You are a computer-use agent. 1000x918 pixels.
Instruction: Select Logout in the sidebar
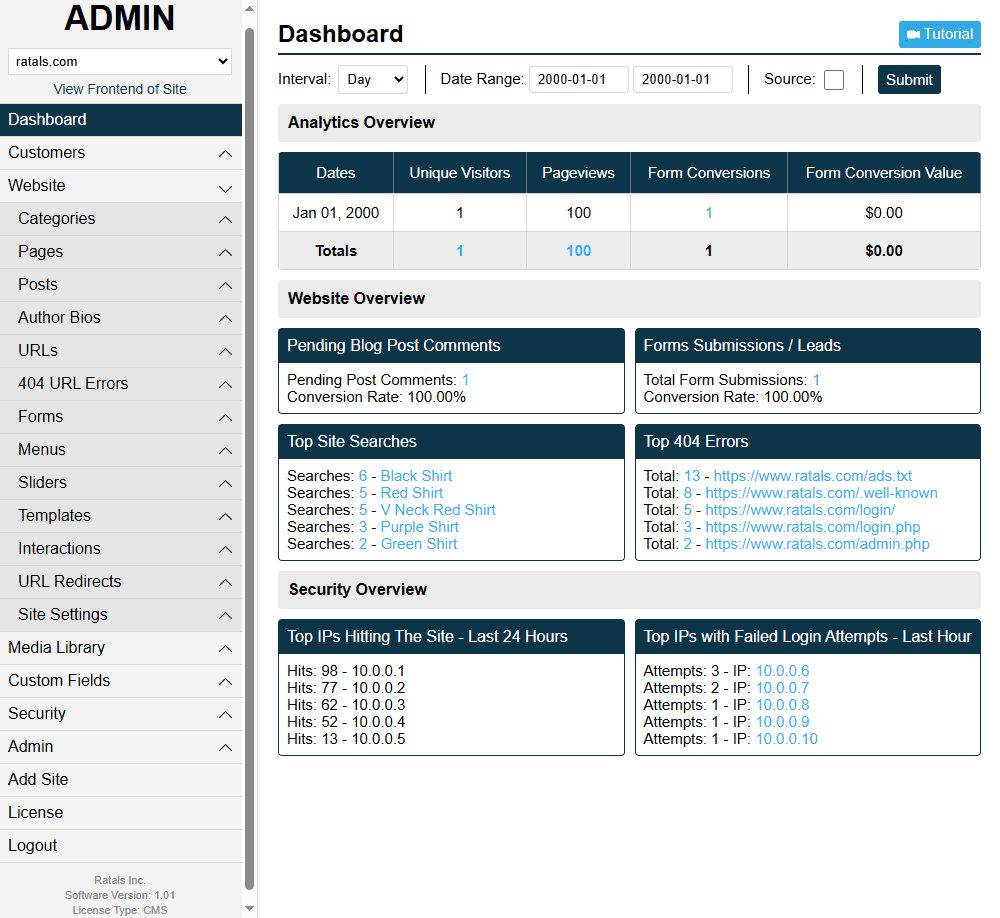point(121,846)
